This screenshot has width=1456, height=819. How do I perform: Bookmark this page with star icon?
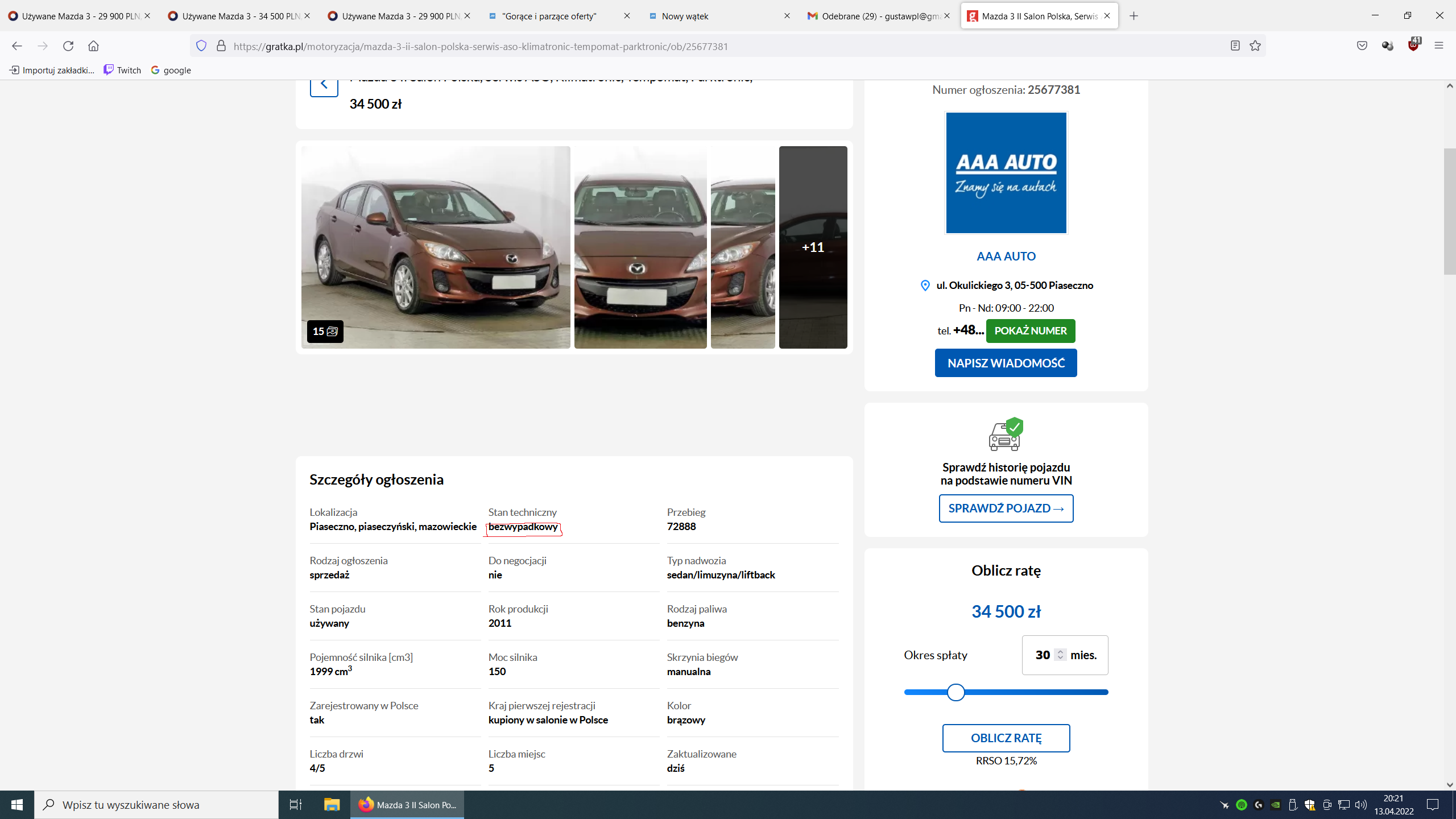tap(1255, 46)
